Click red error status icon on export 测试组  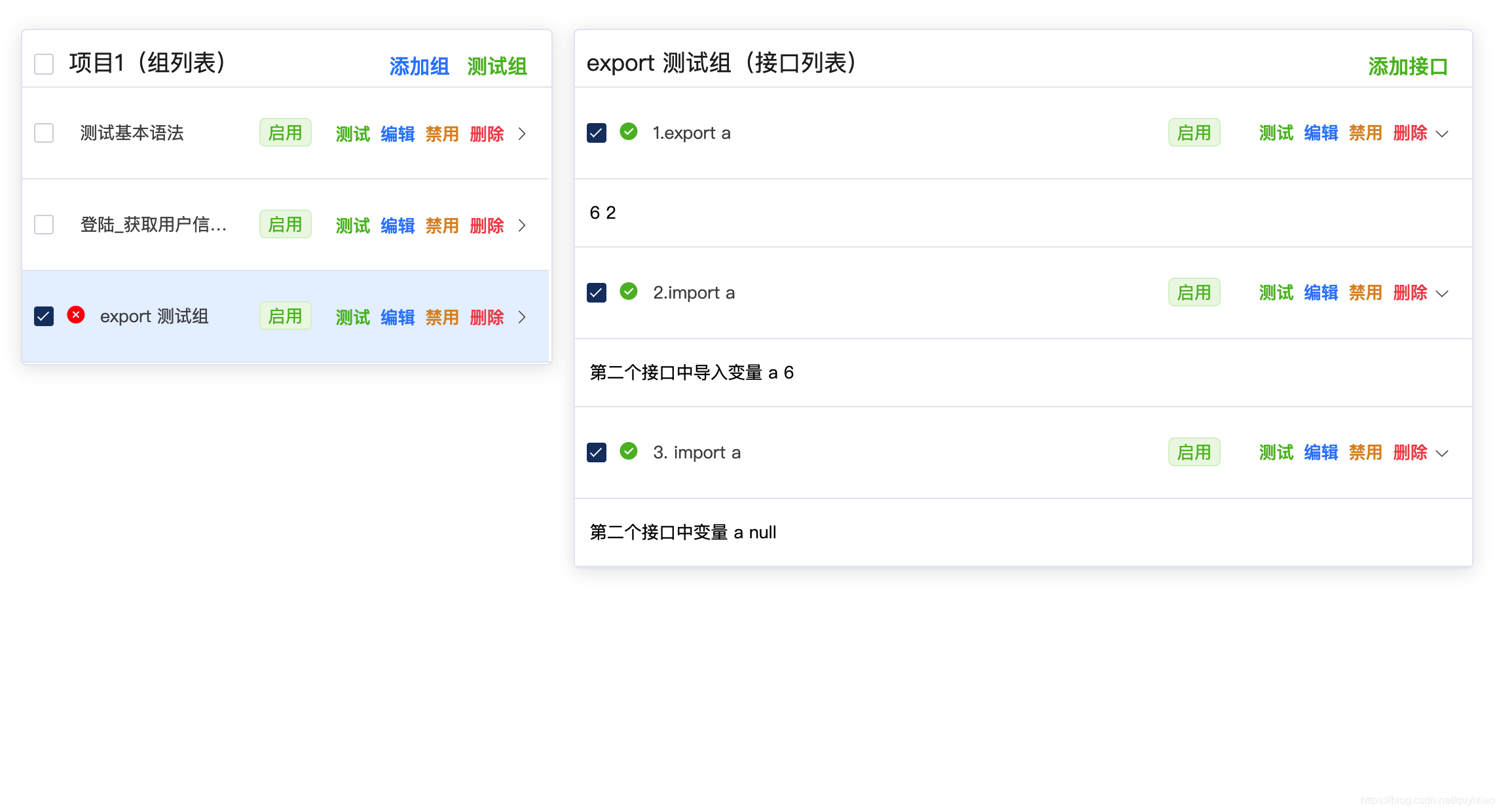[76, 315]
